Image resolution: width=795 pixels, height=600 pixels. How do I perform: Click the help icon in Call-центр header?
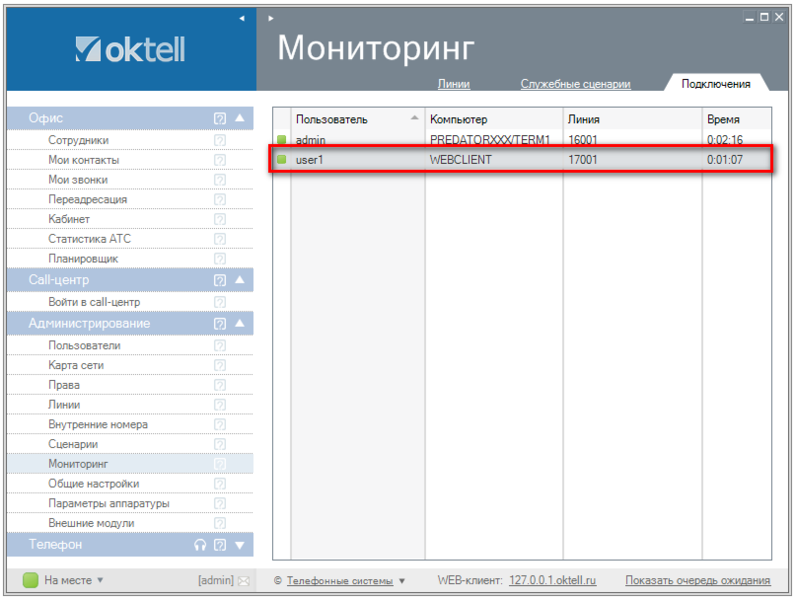click(x=220, y=280)
